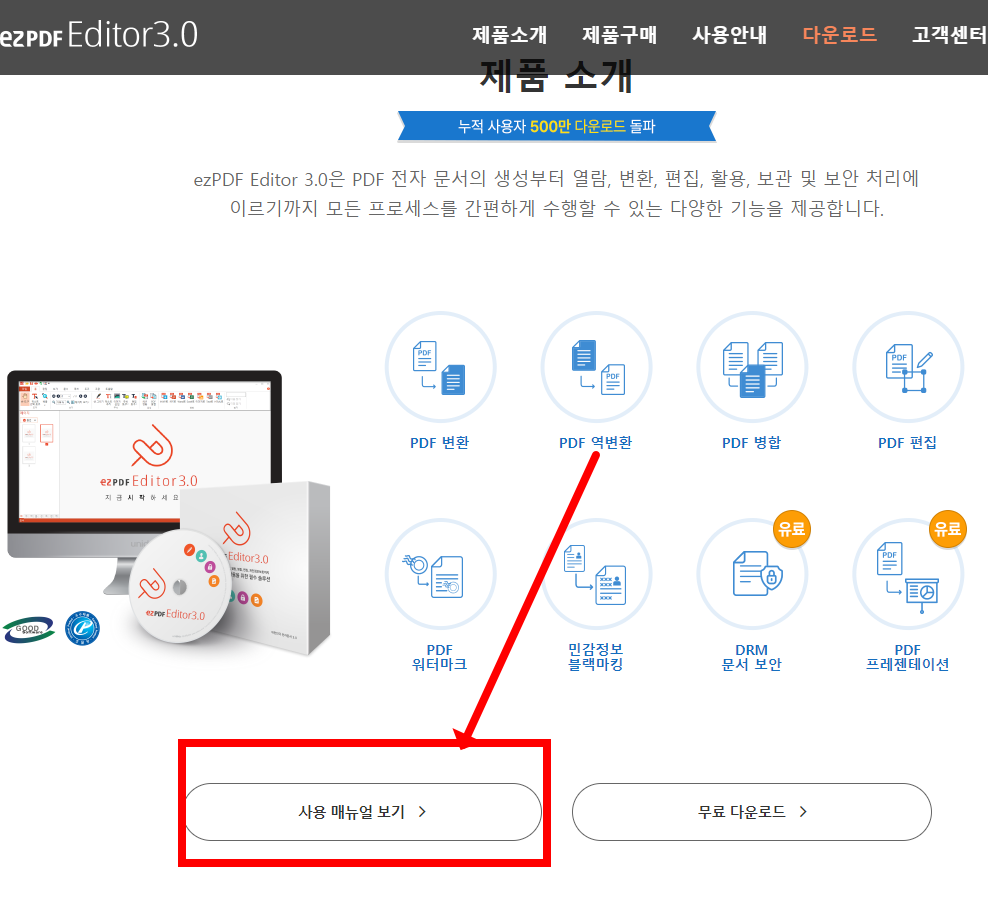
Task: Open the DRM 문서 보안 icon
Action: click(x=752, y=573)
